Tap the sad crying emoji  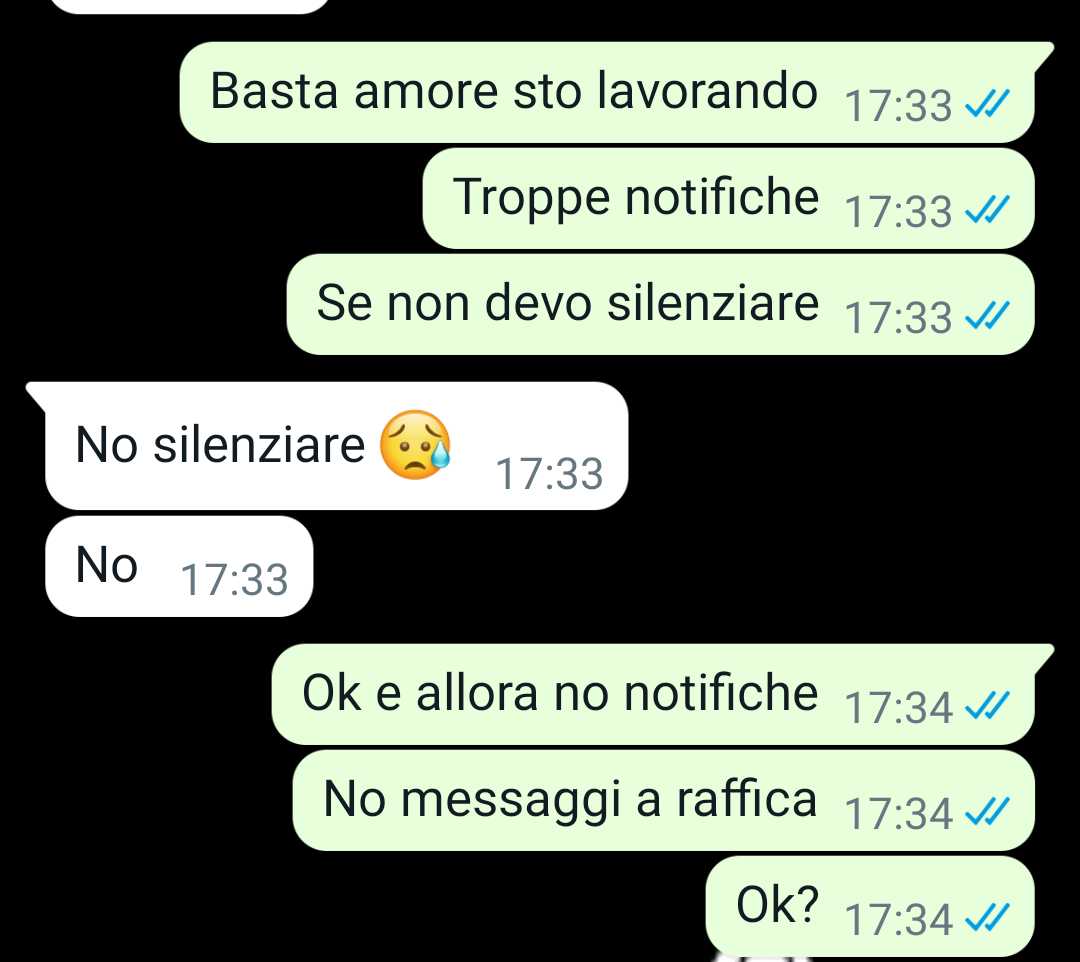(415, 445)
